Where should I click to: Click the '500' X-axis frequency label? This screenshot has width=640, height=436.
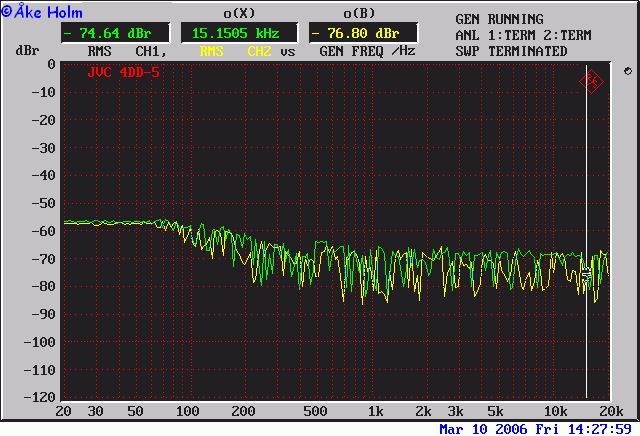(315, 411)
